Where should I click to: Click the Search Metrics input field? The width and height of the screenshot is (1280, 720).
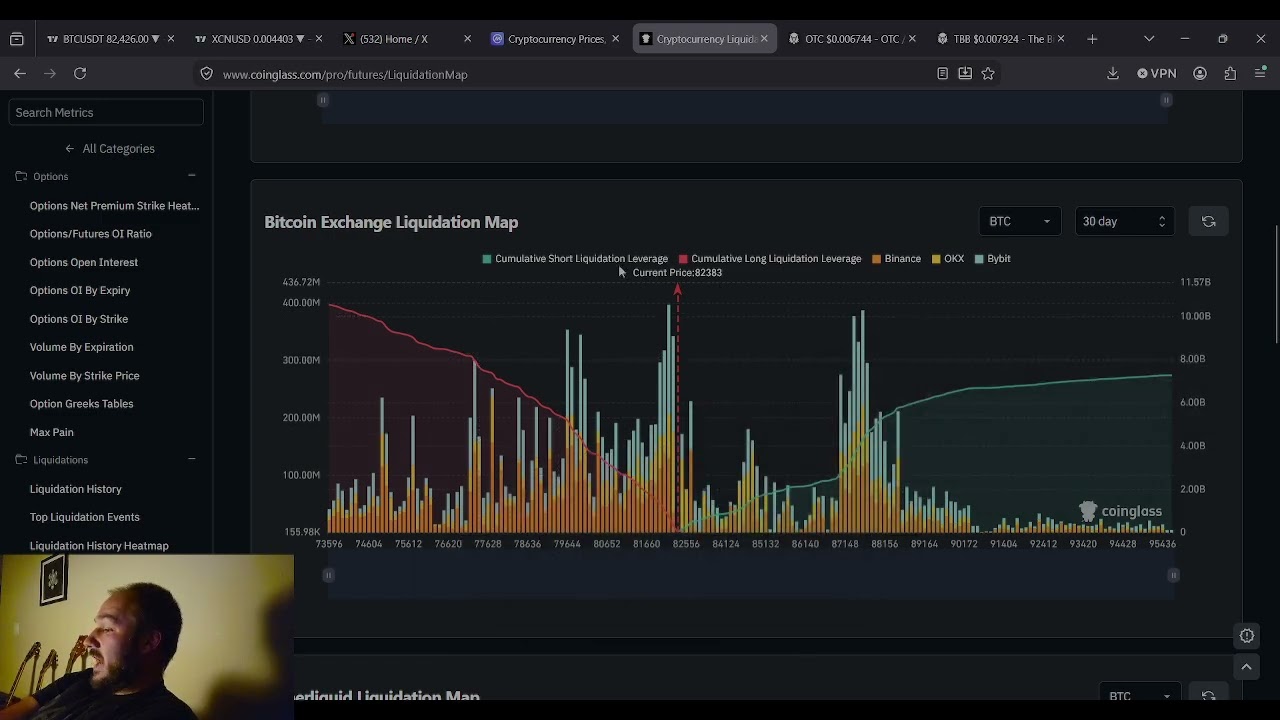(x=106, y=112)
